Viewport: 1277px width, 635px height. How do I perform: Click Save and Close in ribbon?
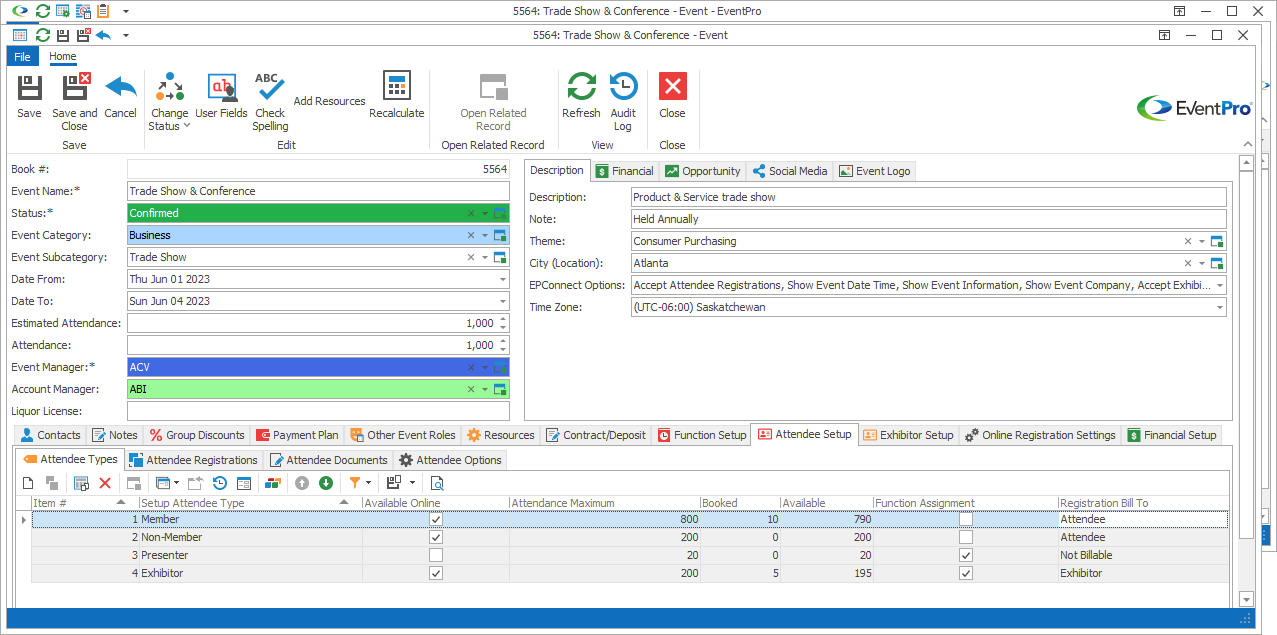coord(75,101)
